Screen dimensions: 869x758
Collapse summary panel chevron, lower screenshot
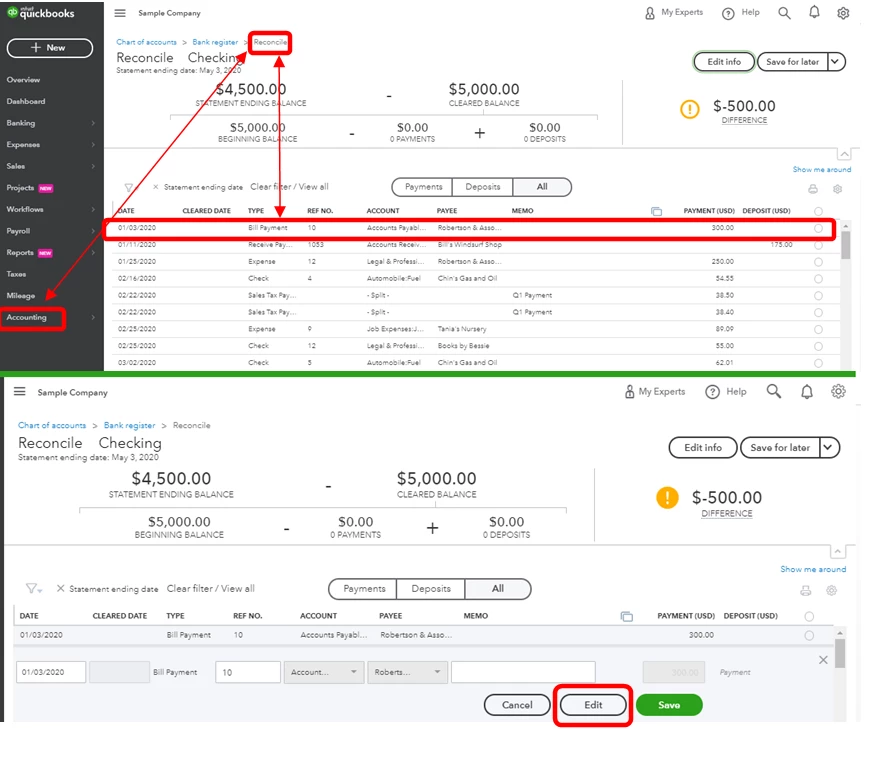[837, 551]
